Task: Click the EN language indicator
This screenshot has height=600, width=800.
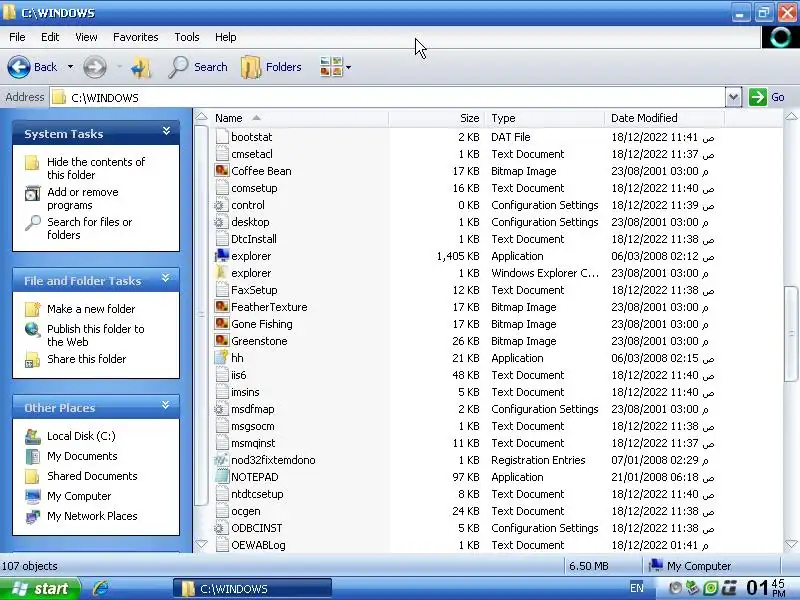Action: (636, 588)
